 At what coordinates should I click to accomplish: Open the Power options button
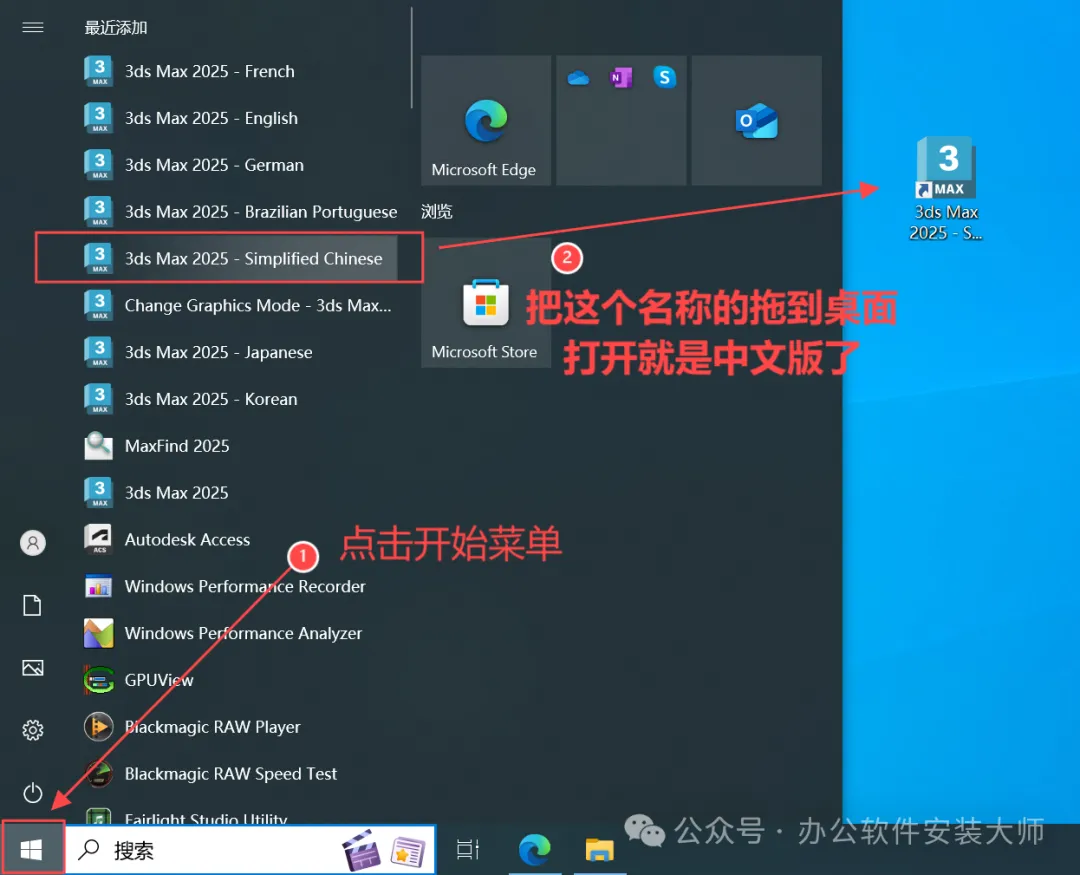coord(32,792)
